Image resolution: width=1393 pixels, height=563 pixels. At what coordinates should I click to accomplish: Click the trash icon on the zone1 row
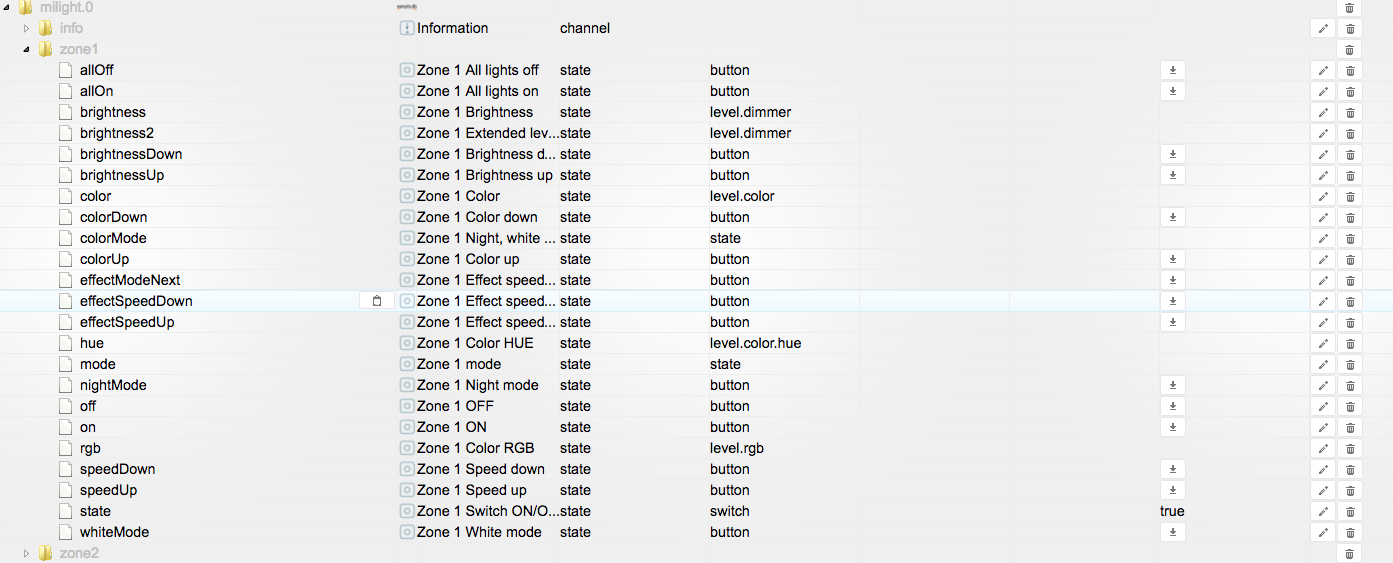pyautogui.click(x=1349, y=49)
